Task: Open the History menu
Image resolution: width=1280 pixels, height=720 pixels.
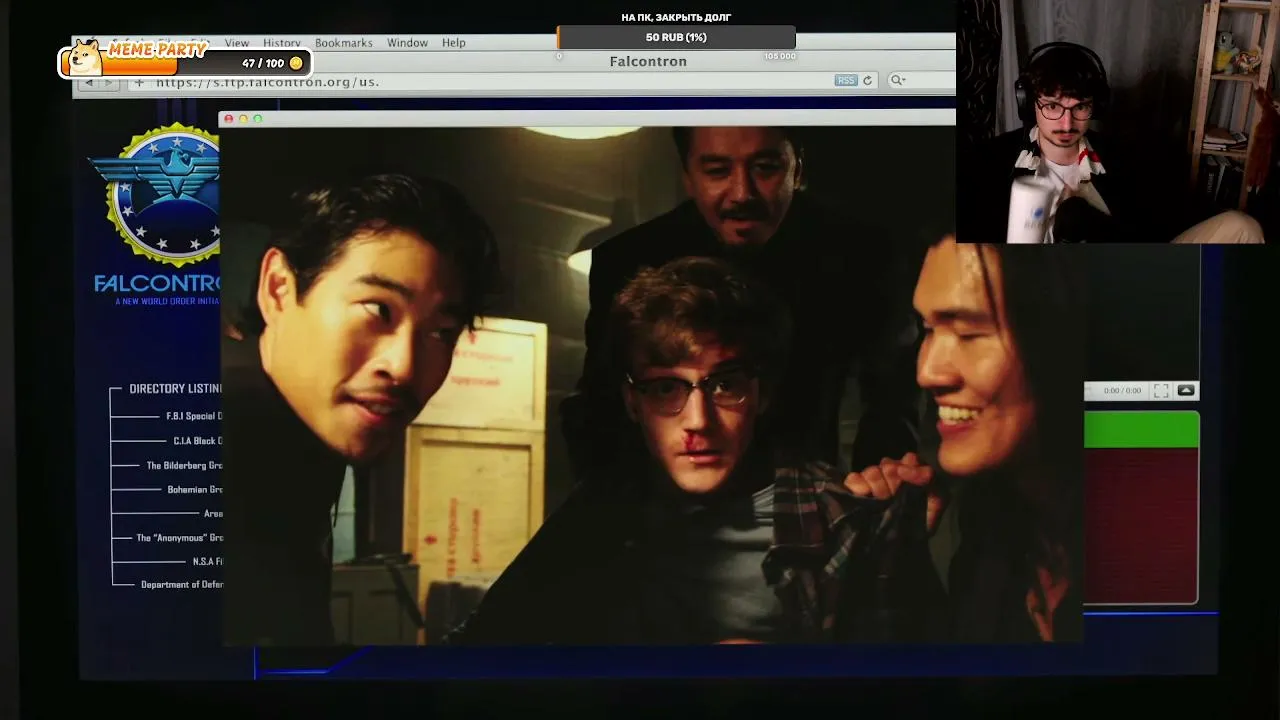Action: [x=282, y=43]
